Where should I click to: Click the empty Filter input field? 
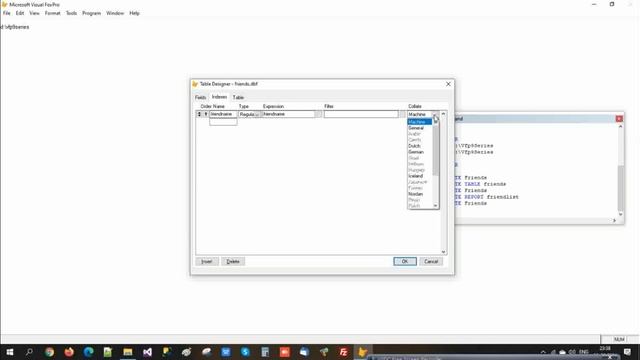361,114
